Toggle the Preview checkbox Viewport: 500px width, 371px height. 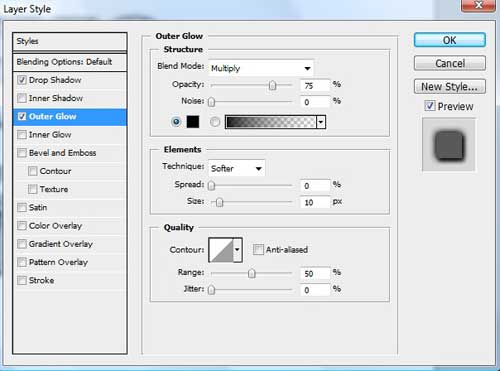click(430, 106)
